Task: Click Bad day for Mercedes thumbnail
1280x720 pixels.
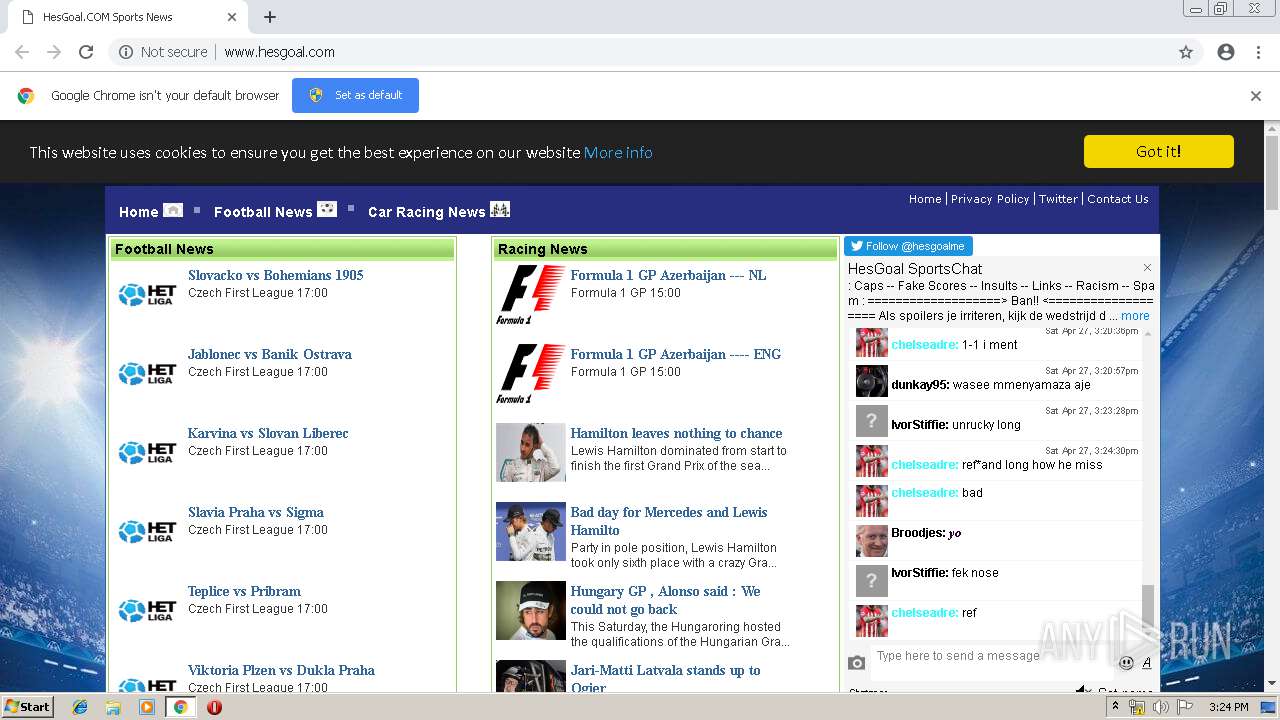Action: click(531, 532)
